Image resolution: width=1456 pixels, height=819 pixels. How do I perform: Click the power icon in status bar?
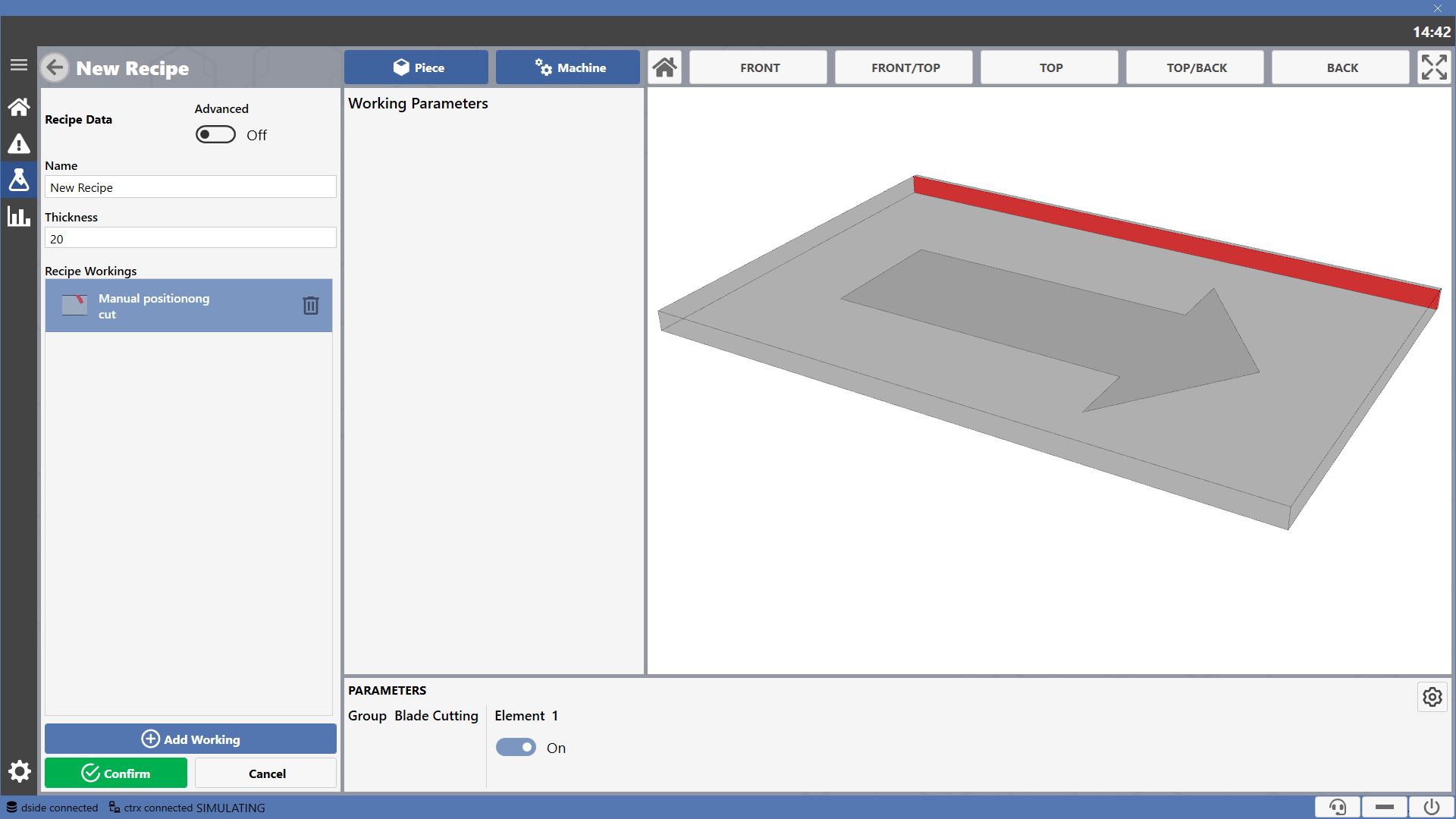coord(1432,807)
